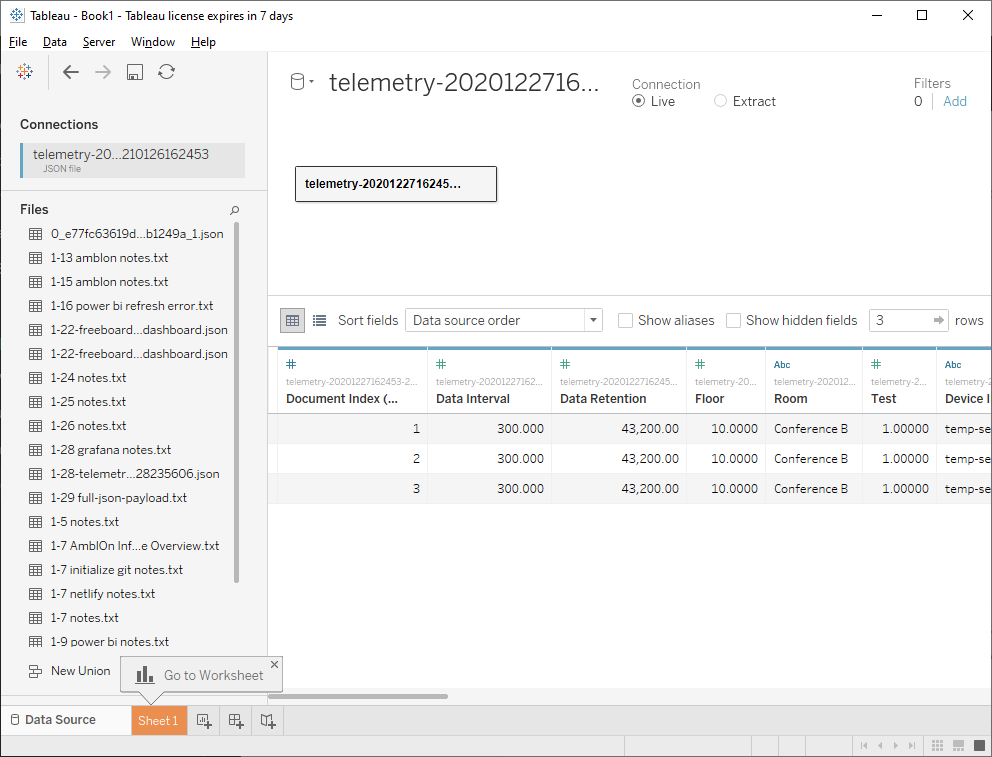Click the Files list vertical scrollbar
The height and width of the screenshot is (757, 992).
[x=237, y=402]
